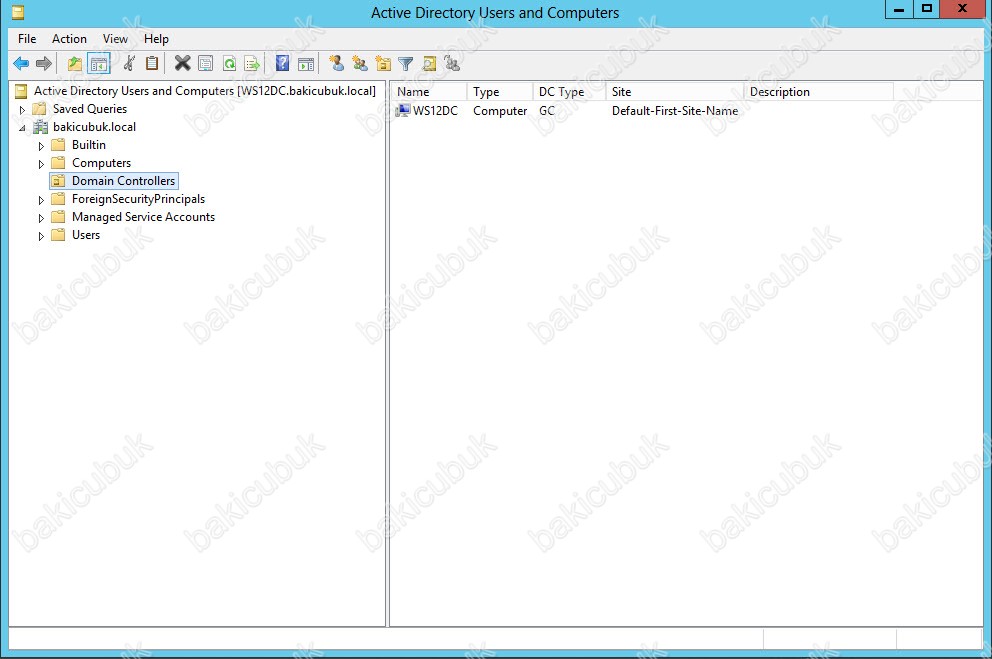Create a new group with toolbar icon
The height and width of the screenshot is (659, 992).
(360, 63)
